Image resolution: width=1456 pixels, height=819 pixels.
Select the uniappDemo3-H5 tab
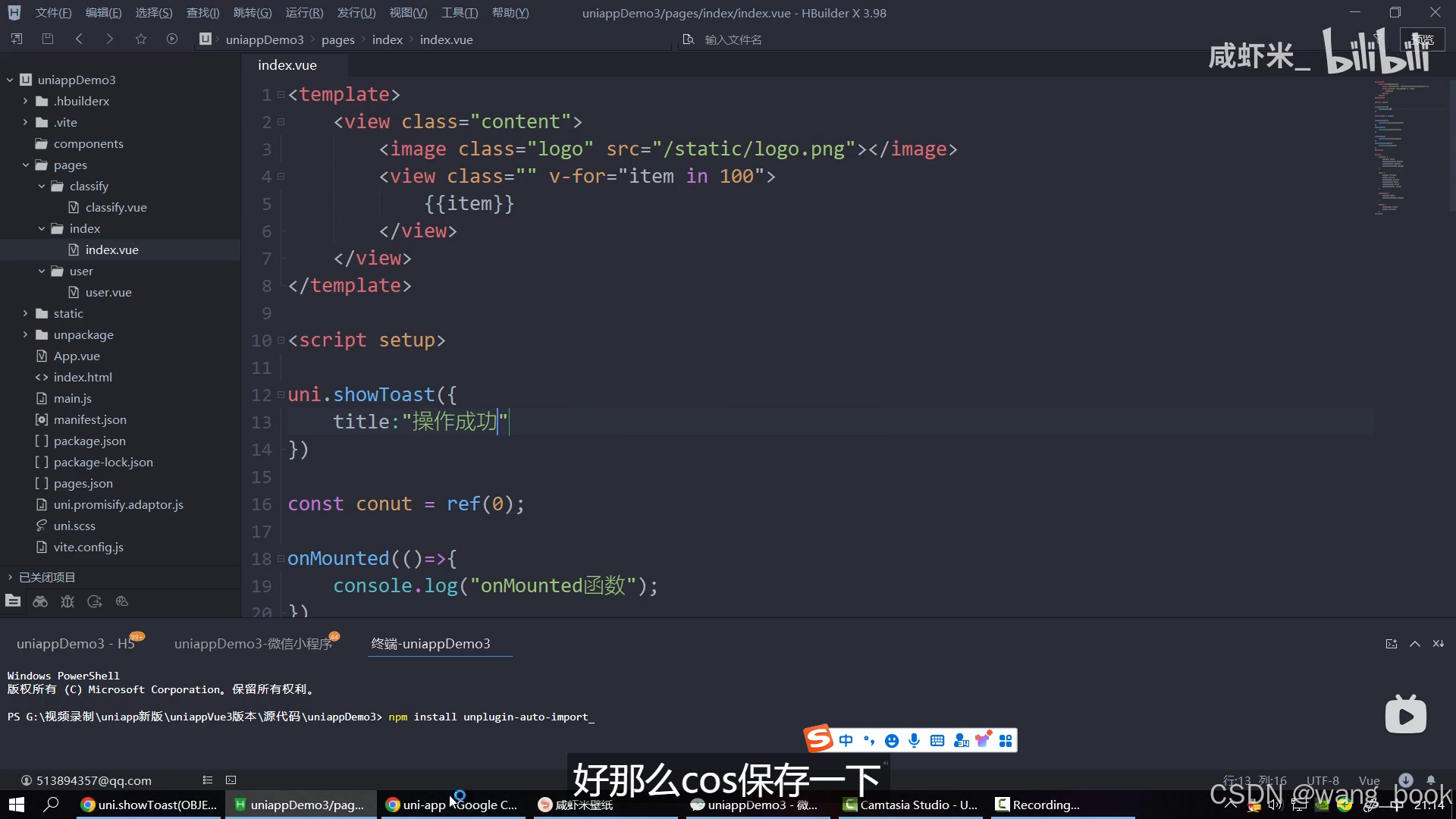[x=76, y=643]
